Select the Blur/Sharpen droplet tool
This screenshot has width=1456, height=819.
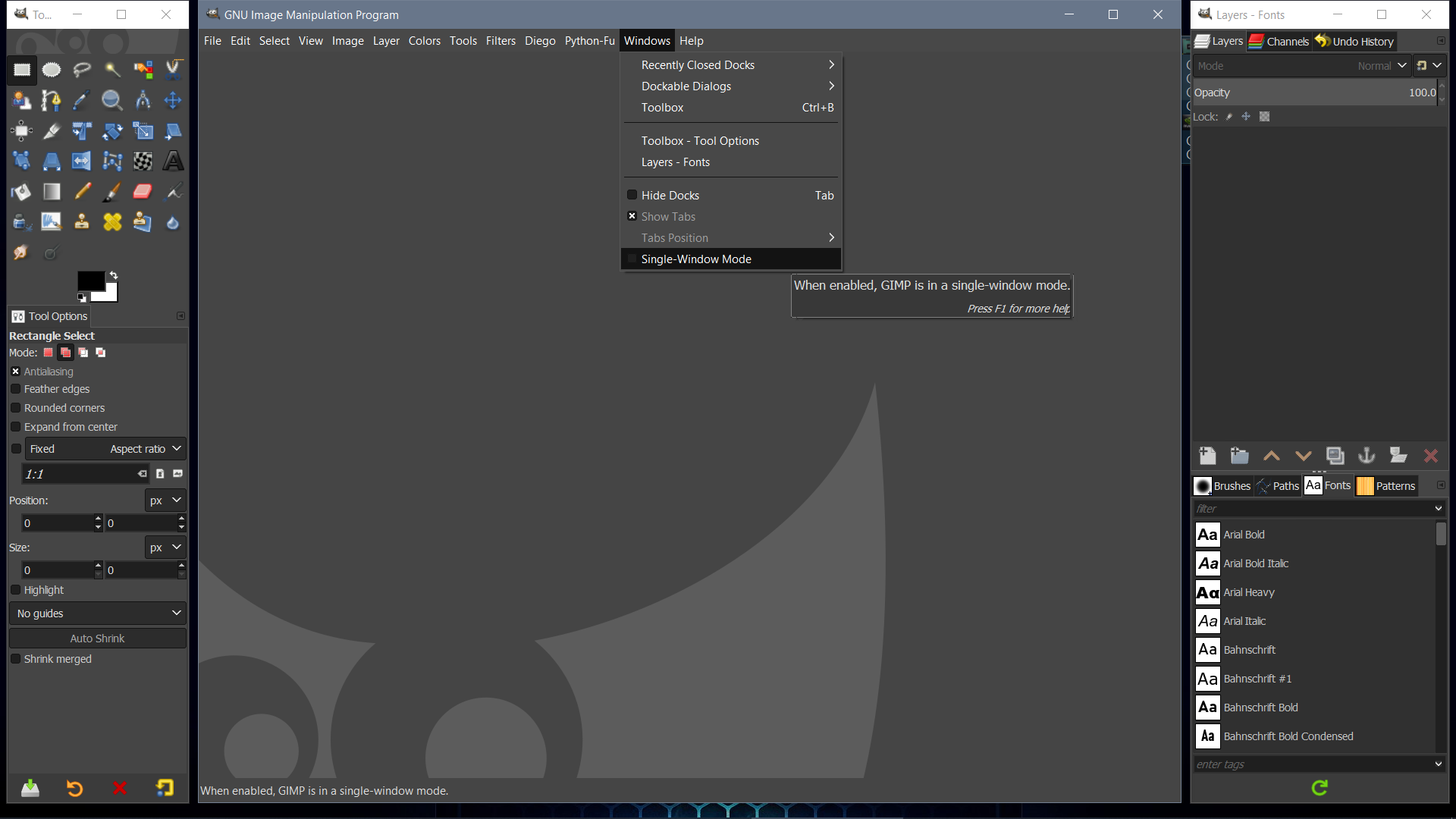(173, 222)
